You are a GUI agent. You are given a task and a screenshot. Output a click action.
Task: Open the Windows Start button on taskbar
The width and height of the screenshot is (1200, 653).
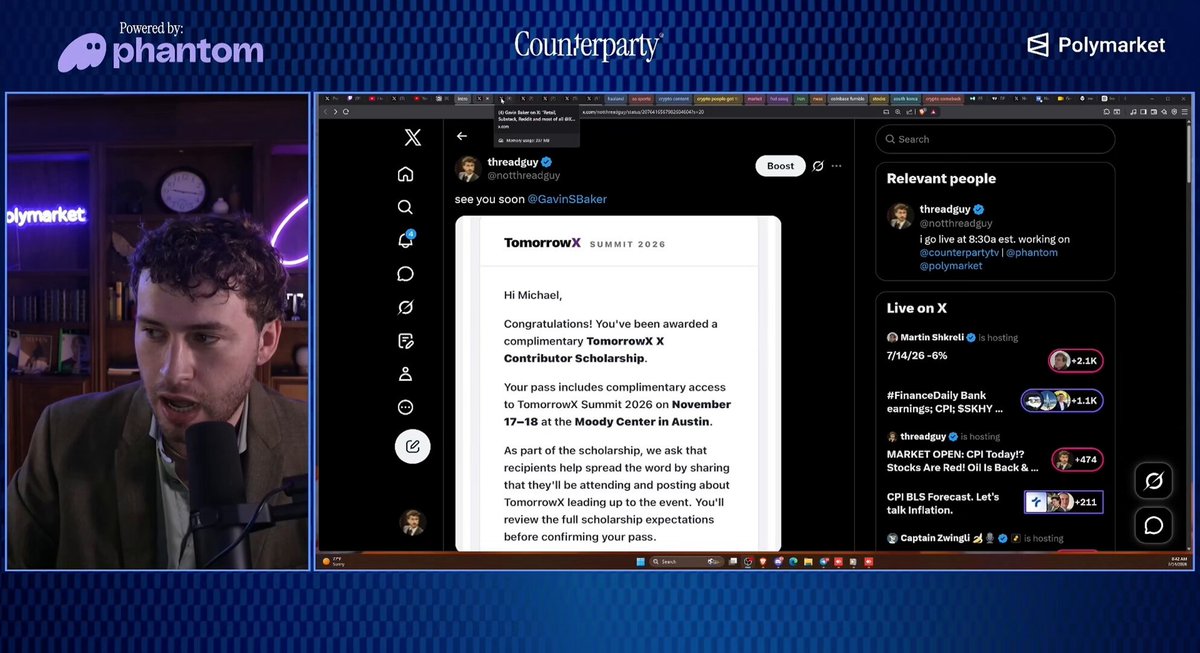pos(639,562)
